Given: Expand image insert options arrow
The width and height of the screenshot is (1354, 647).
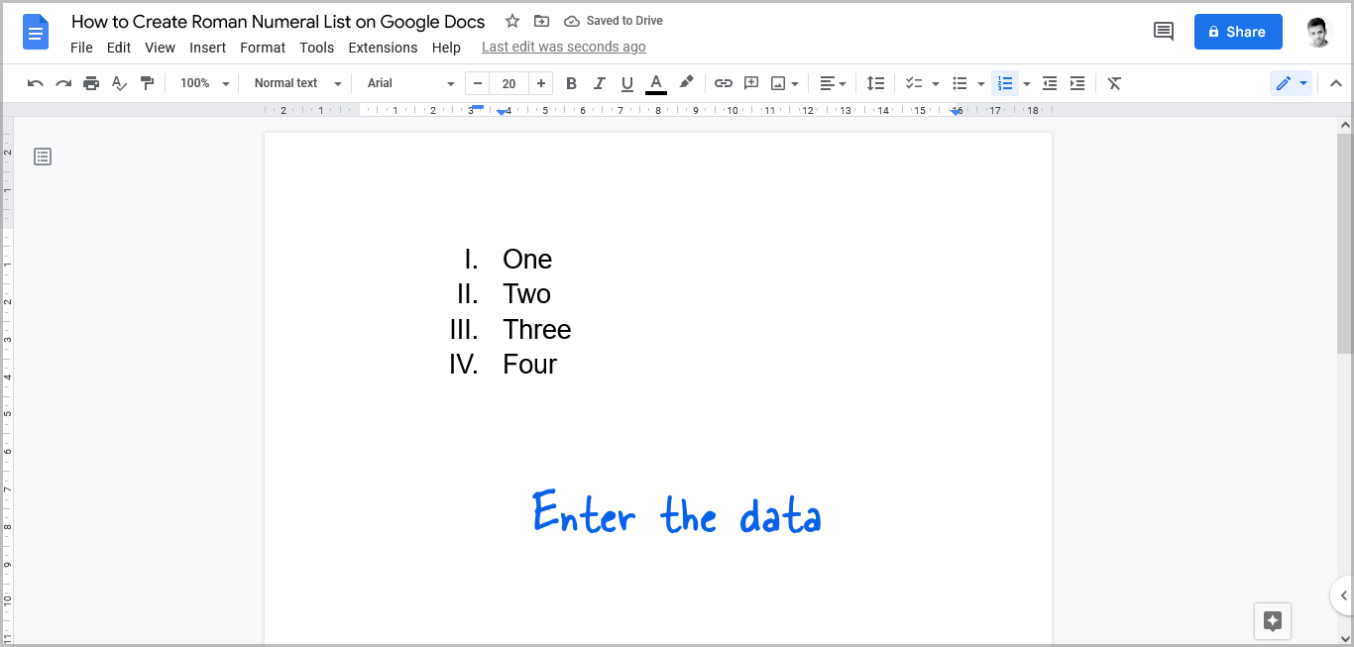Looking at the screenshot, I should (795, 84).
